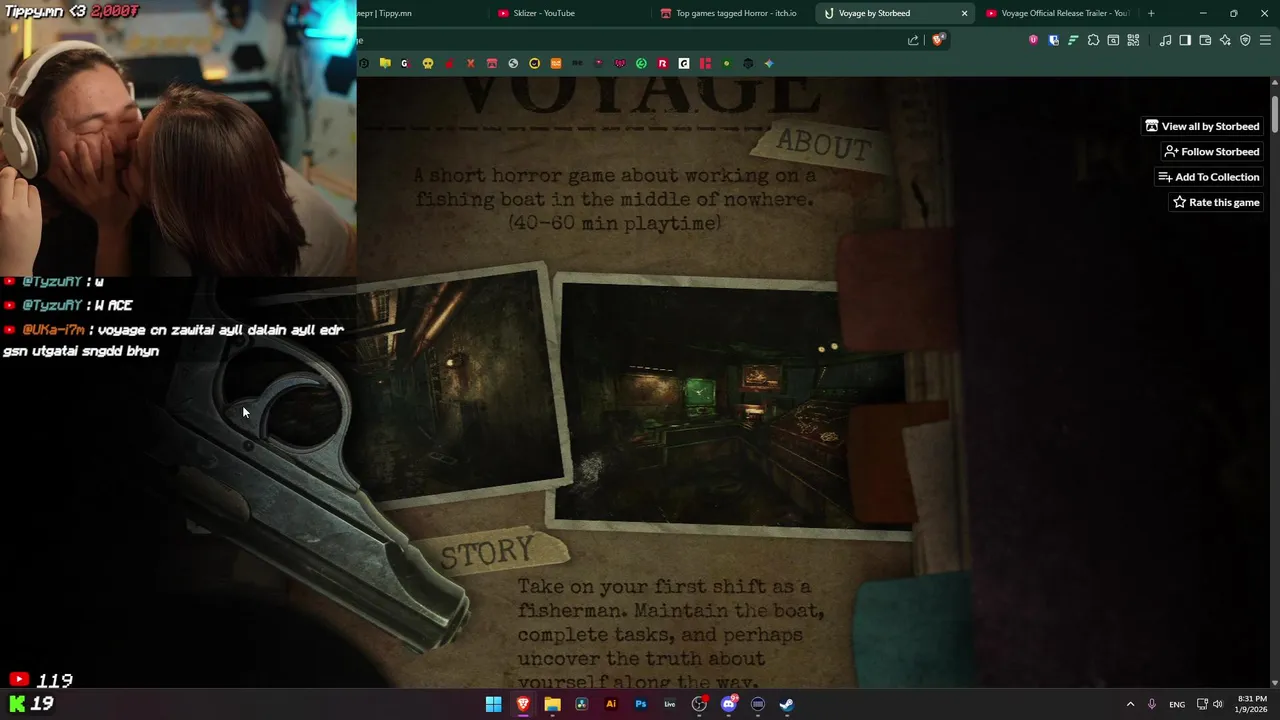The height and width of the screenshot is (720, 1280).
Task: Open the colorful star bookmark
Action: (x=769, y=63)
